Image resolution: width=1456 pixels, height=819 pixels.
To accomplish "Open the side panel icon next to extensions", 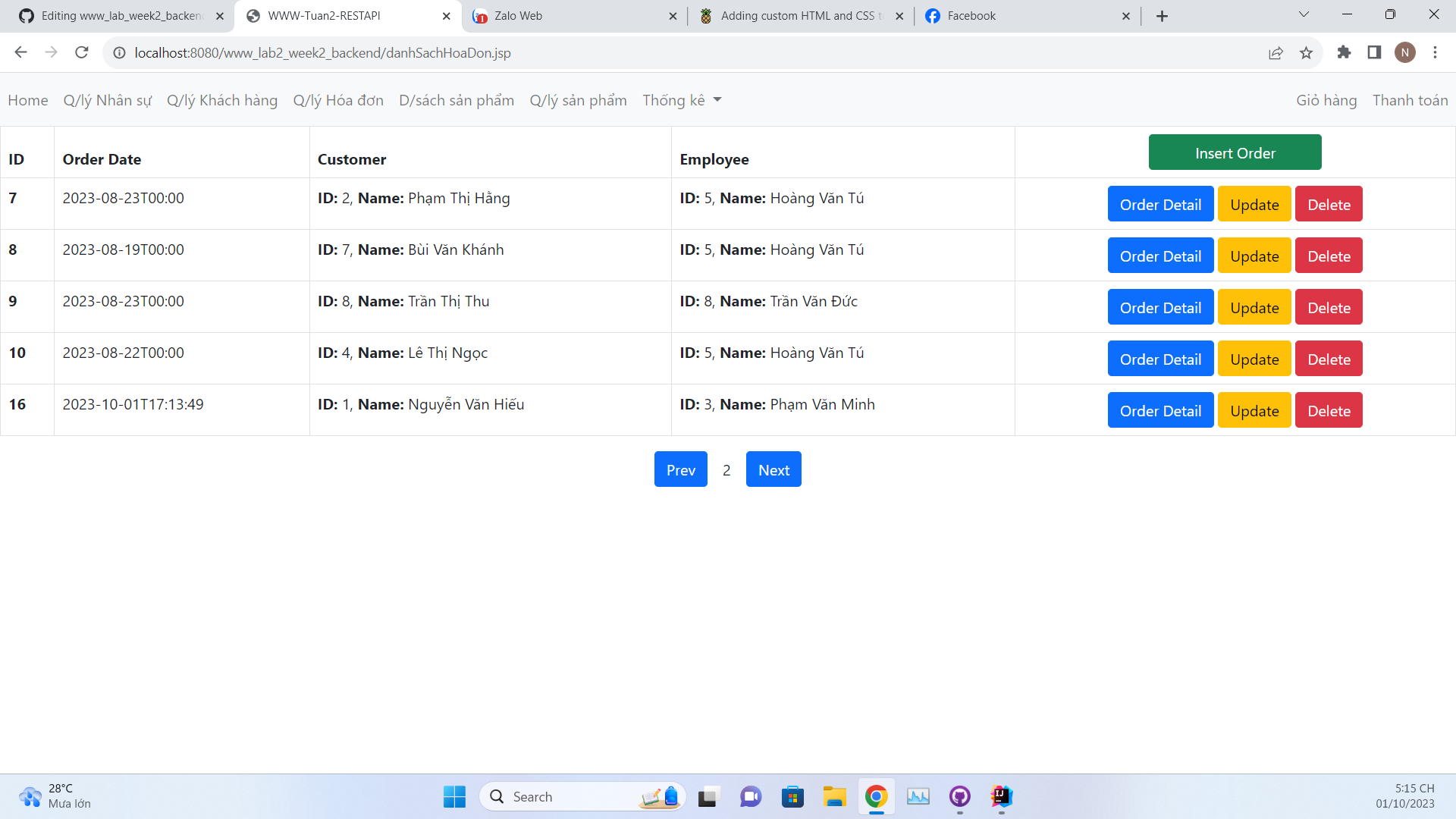I will [x=1373, y=52].
